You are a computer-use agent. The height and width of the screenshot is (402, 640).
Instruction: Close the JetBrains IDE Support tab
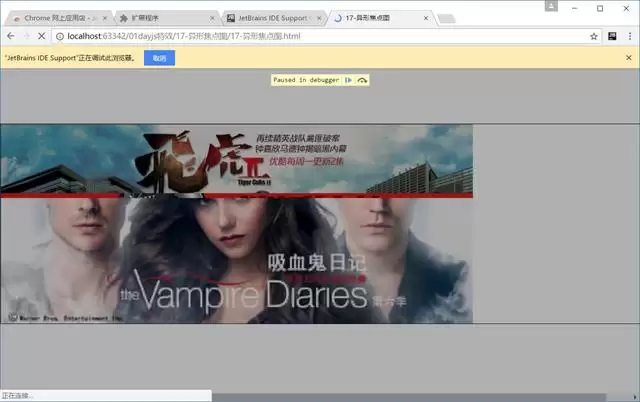click(319, 18)
